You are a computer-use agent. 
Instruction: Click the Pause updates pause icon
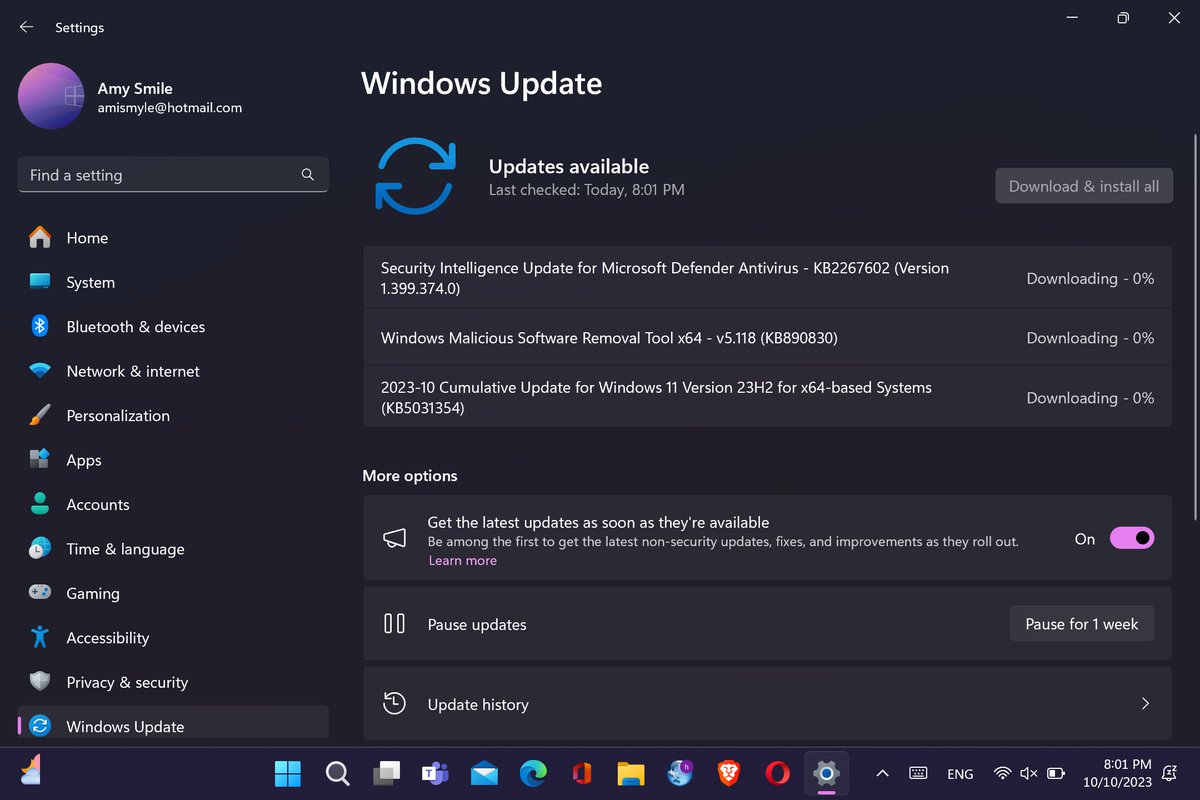394,624
